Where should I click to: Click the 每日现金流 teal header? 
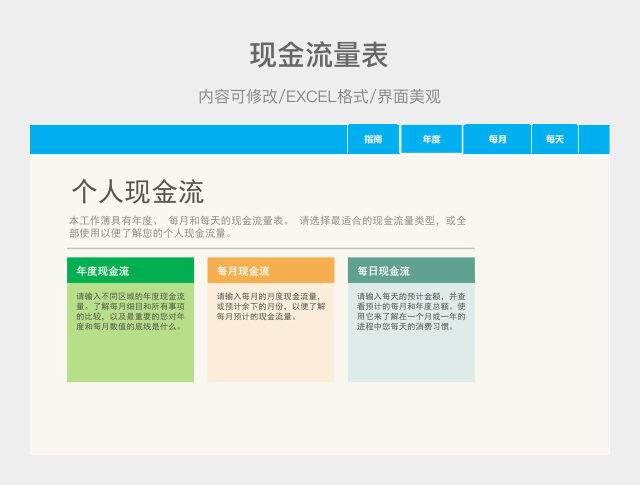tap(411, 270)
